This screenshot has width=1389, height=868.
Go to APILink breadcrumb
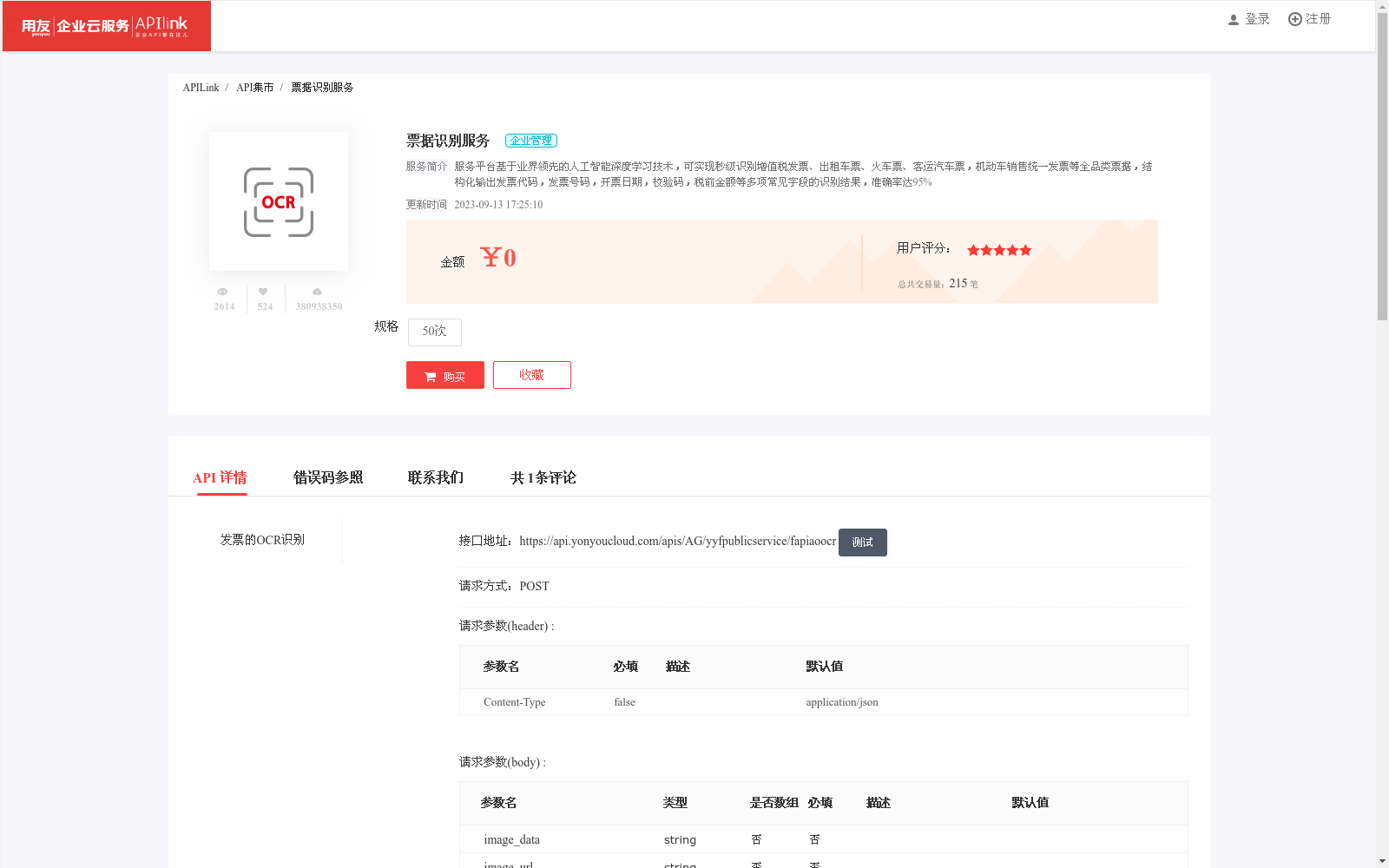201,88
